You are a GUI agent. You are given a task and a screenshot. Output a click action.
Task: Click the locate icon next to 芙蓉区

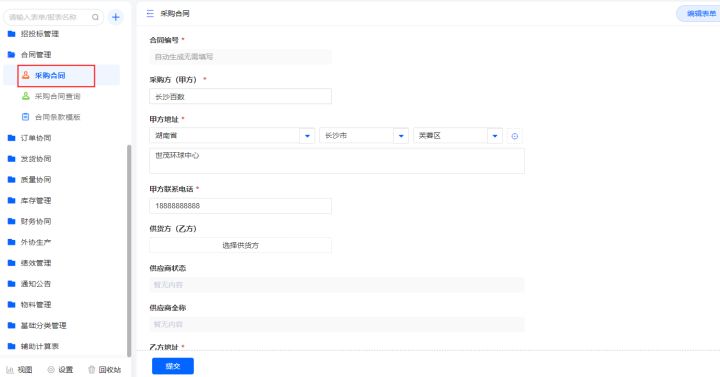pyautogui.click(x=515, y=136)
